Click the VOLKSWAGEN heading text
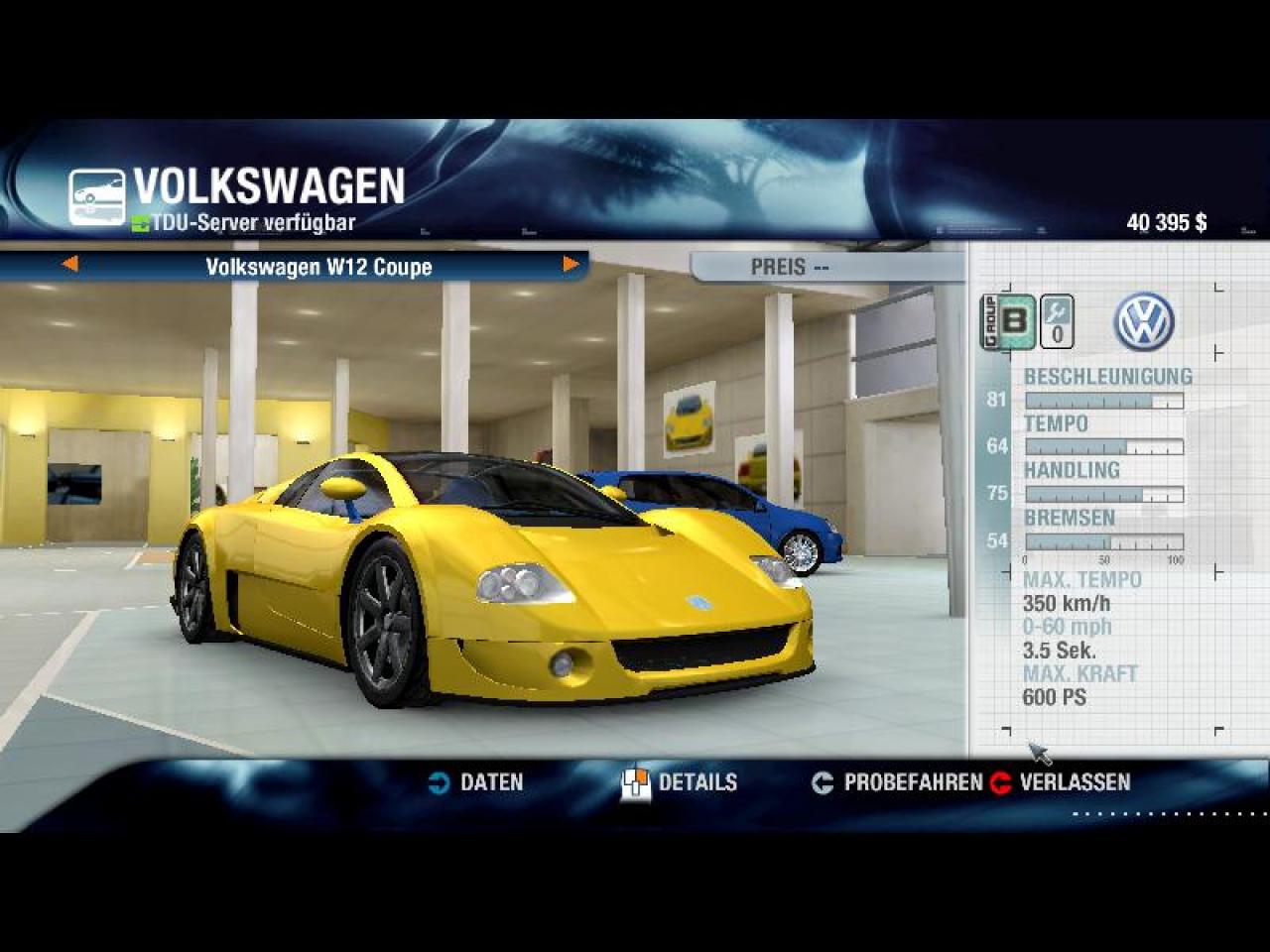 coord(269,186)
